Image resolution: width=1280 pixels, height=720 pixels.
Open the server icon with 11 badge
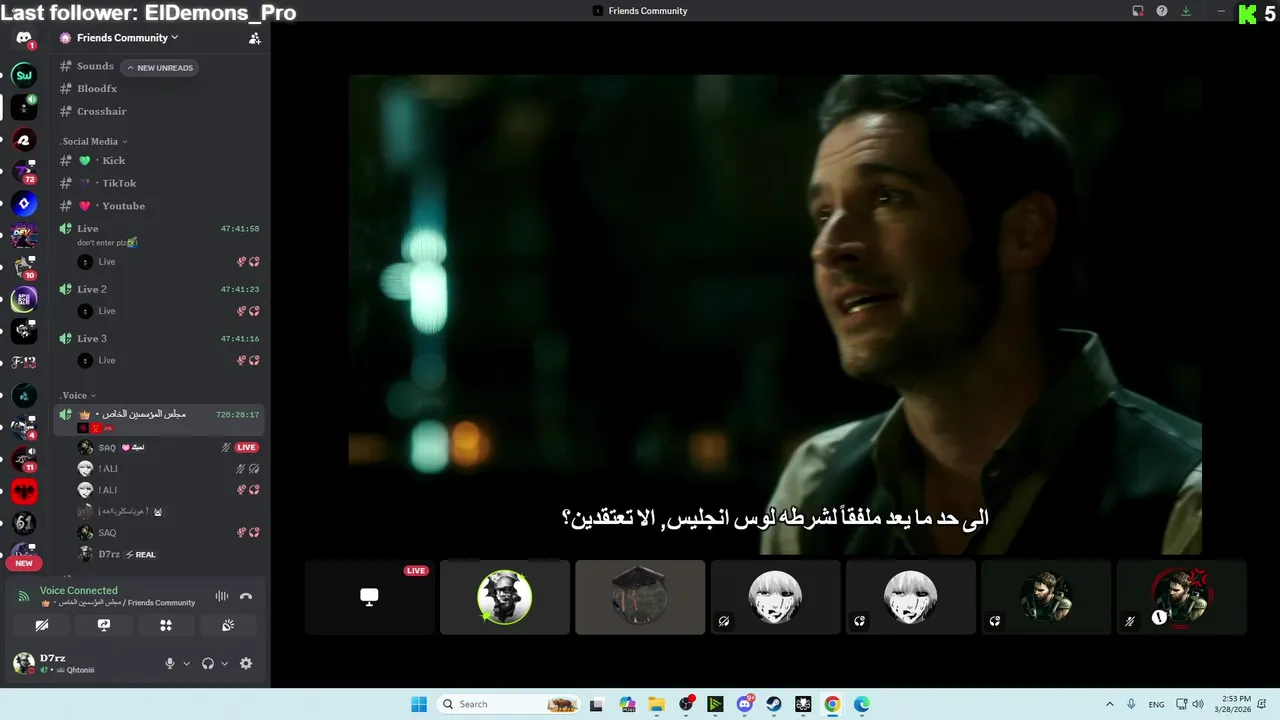click(x=24, y=459)
